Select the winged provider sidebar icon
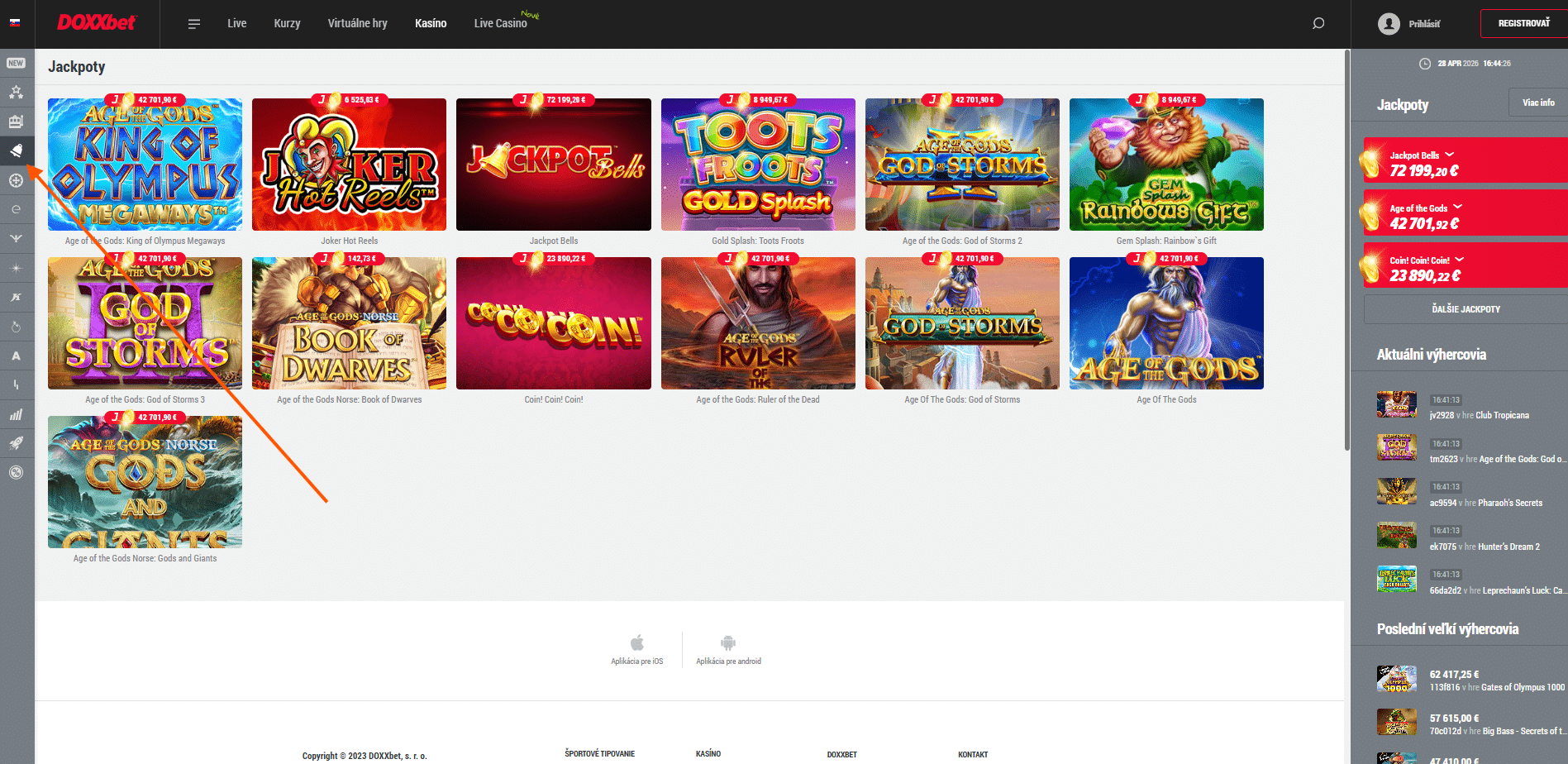Image resolution: width=1568 pixels, height=764 pixels. click(x=16, y=238)
